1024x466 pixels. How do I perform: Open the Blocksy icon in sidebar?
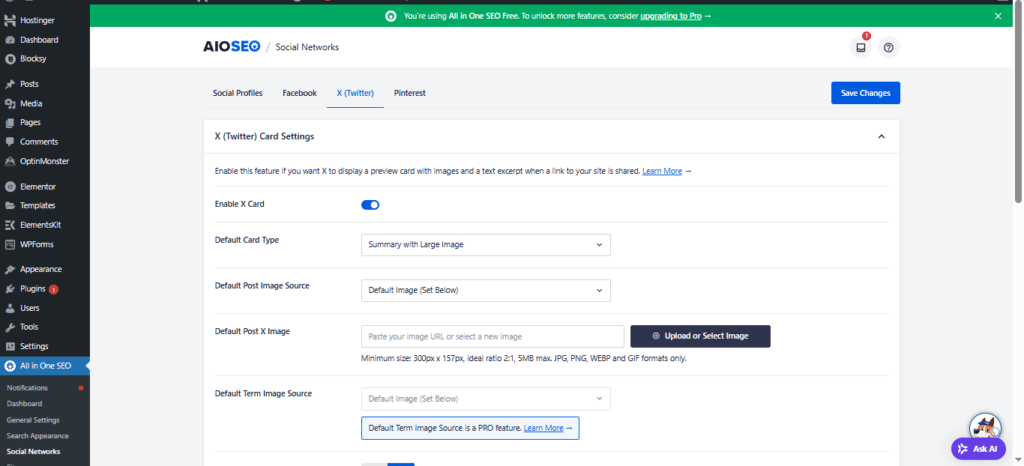tap(10, 59)
